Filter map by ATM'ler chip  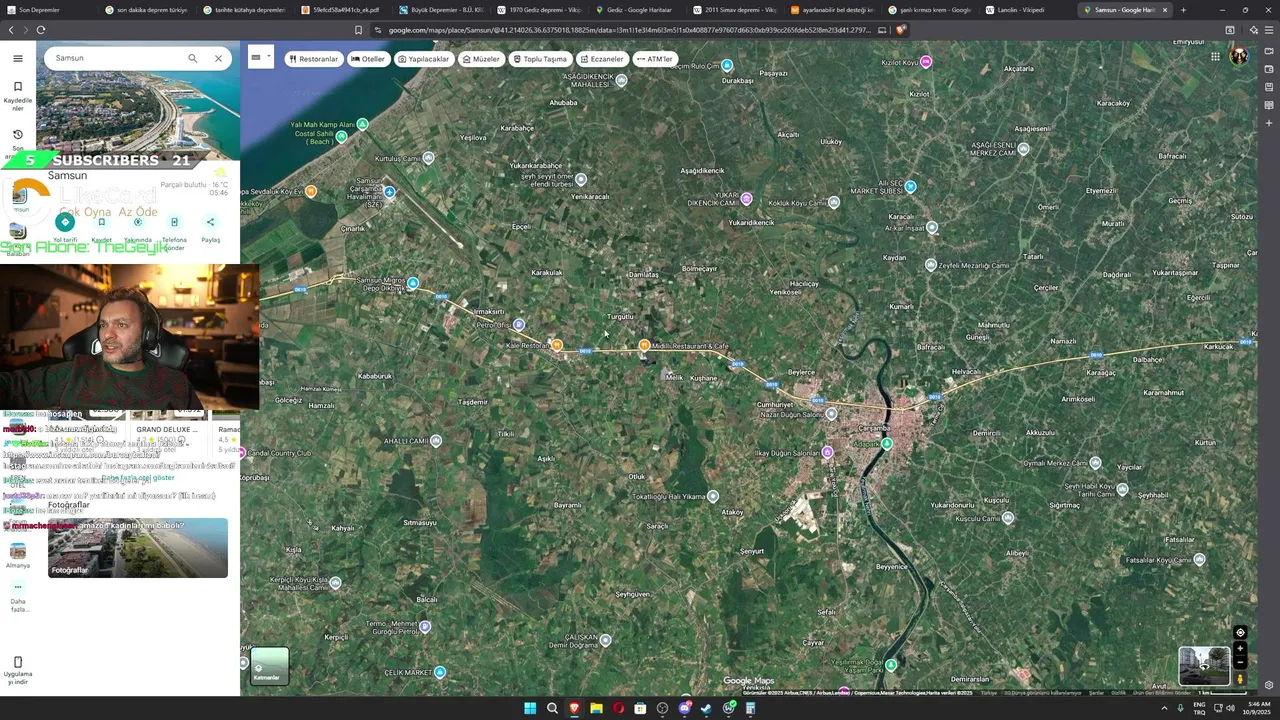655,59
